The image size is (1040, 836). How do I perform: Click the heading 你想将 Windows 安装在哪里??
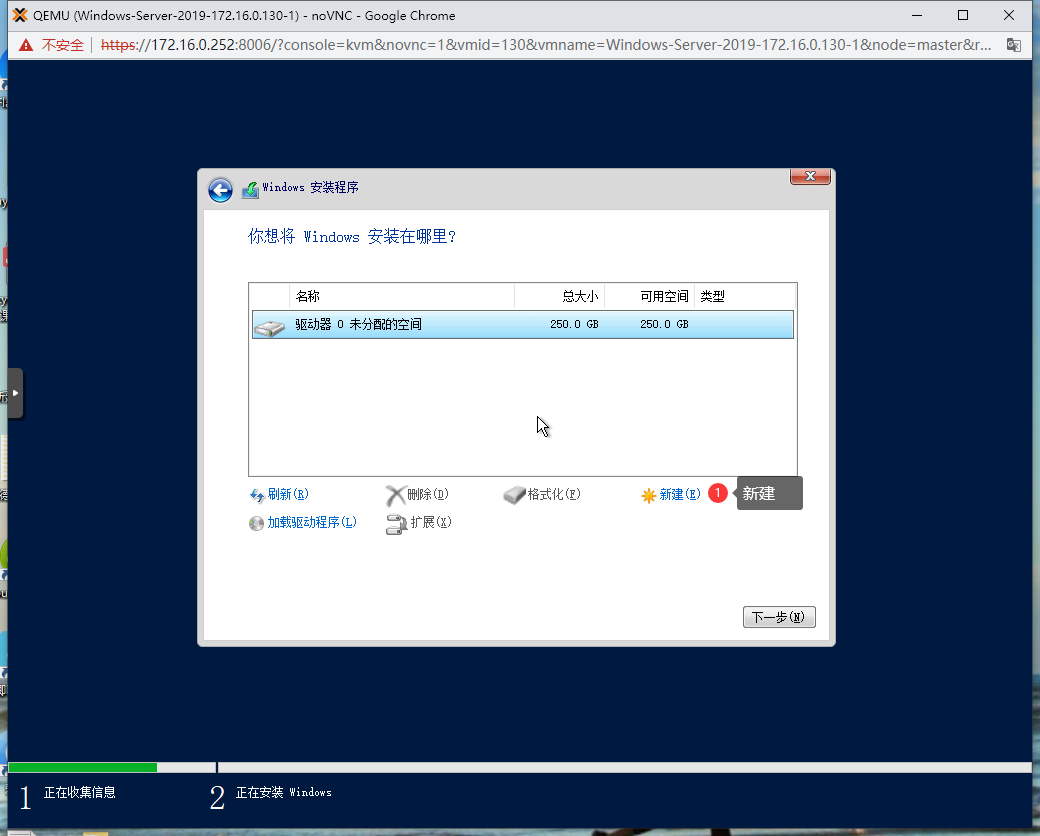(x=352, y=237)
